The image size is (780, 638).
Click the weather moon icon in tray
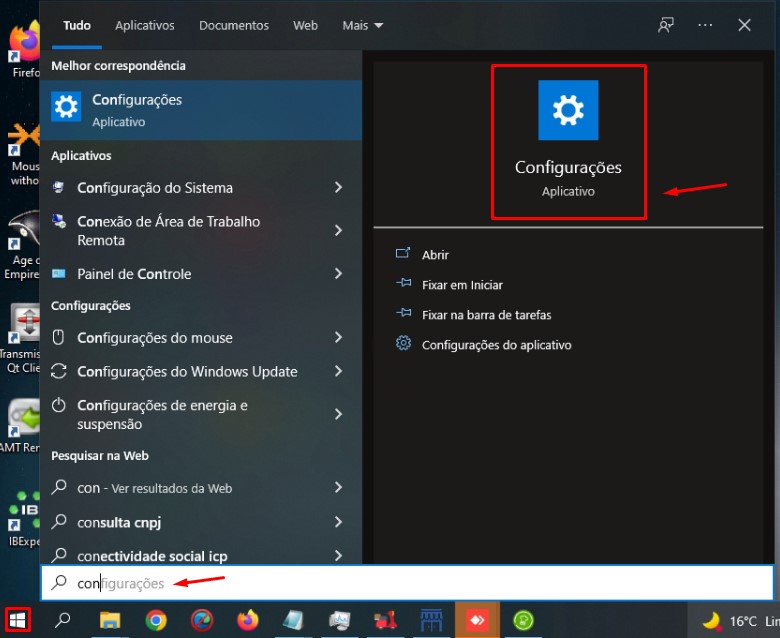712,621
